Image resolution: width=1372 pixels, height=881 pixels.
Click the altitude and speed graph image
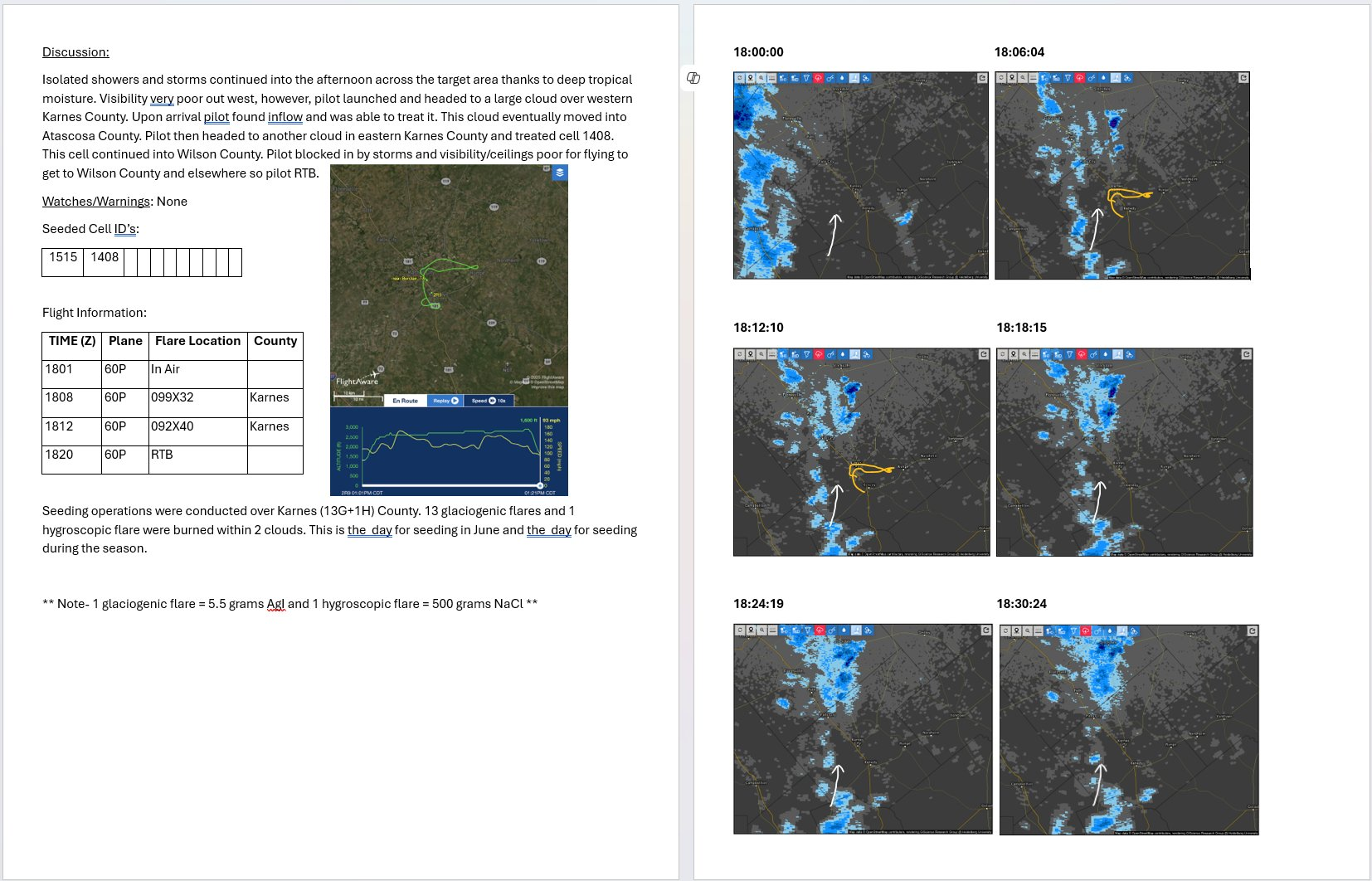(x=449, y=451)
